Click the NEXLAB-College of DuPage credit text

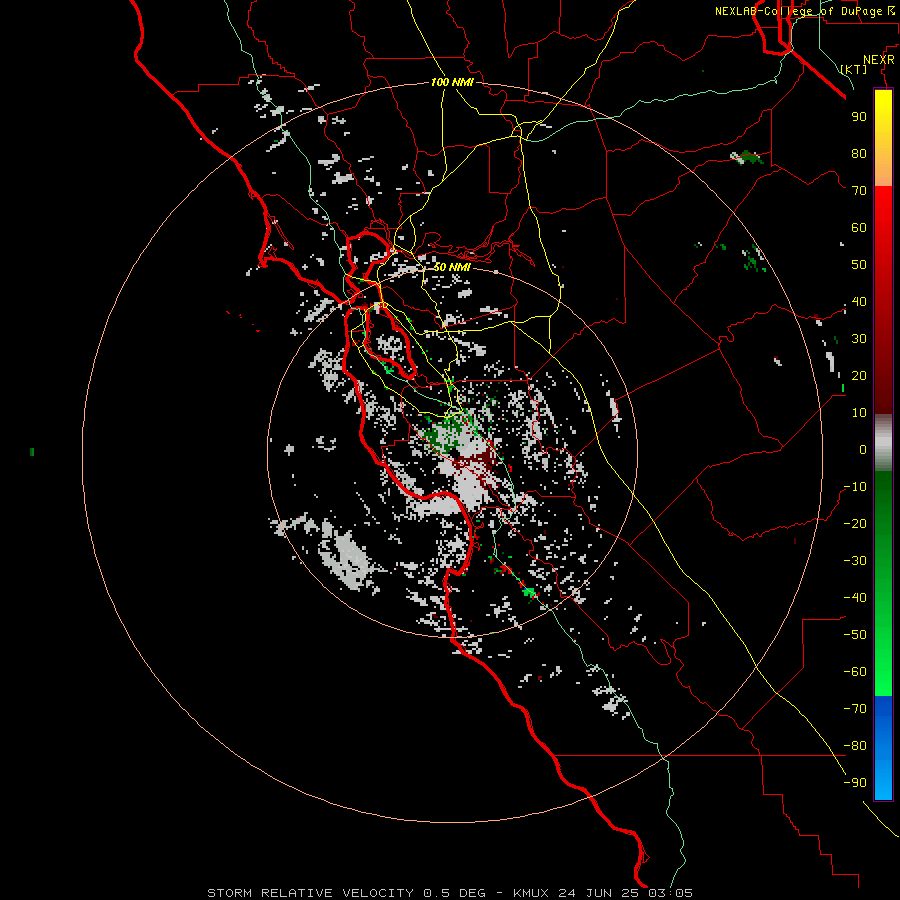click(x=804, y=11)
